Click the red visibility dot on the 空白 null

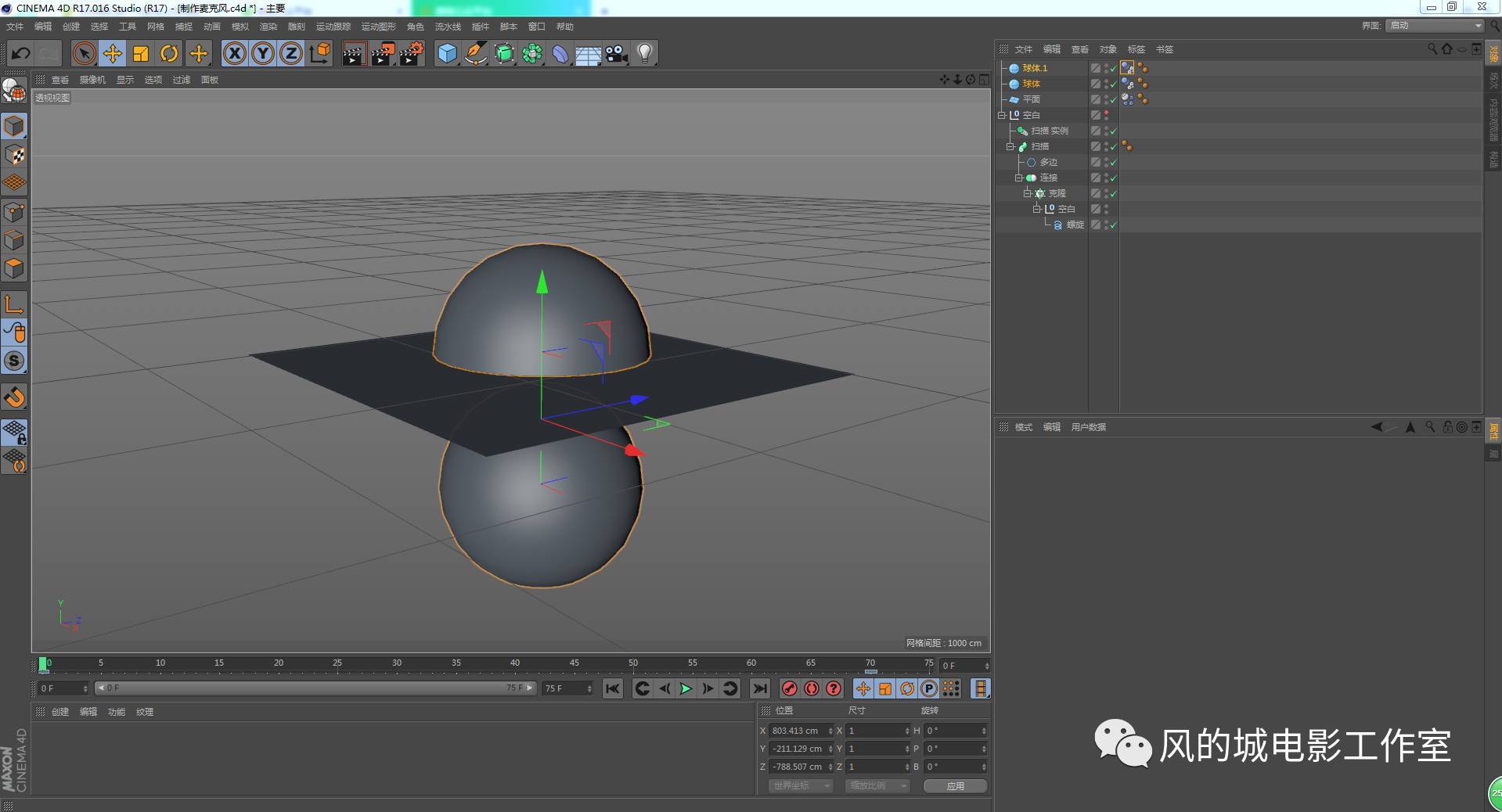1106,112
